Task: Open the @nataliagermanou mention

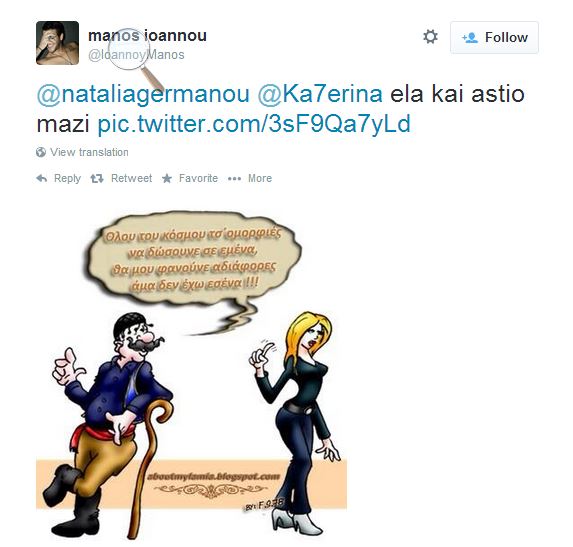Action: (x=143, y=94)
